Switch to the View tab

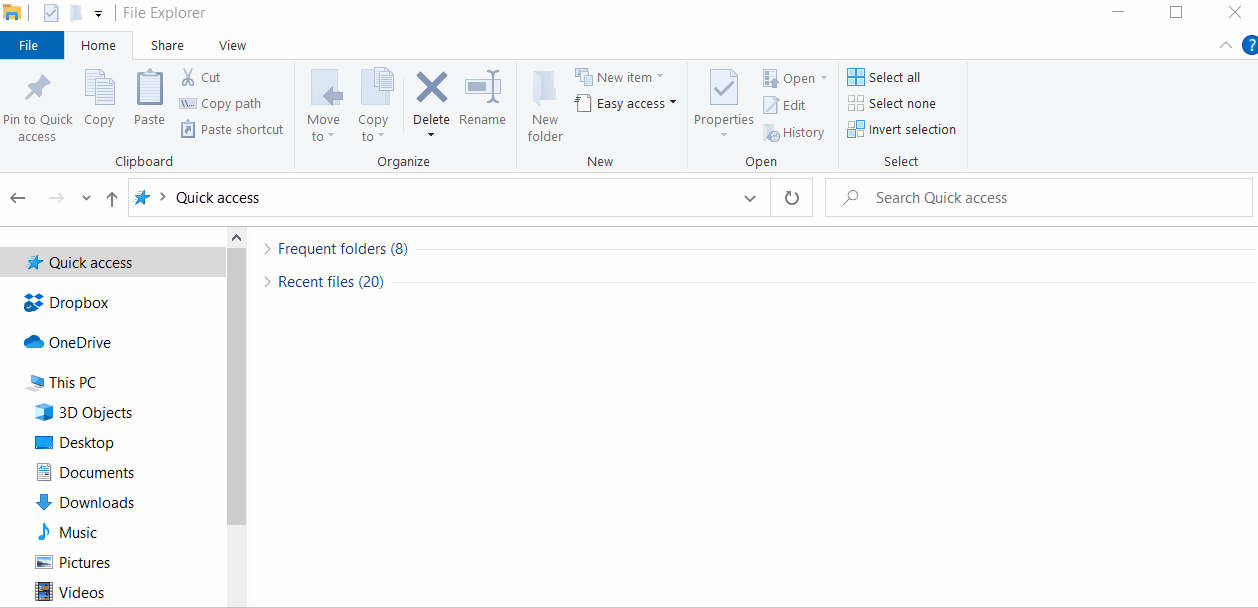(x=232, y=45)
